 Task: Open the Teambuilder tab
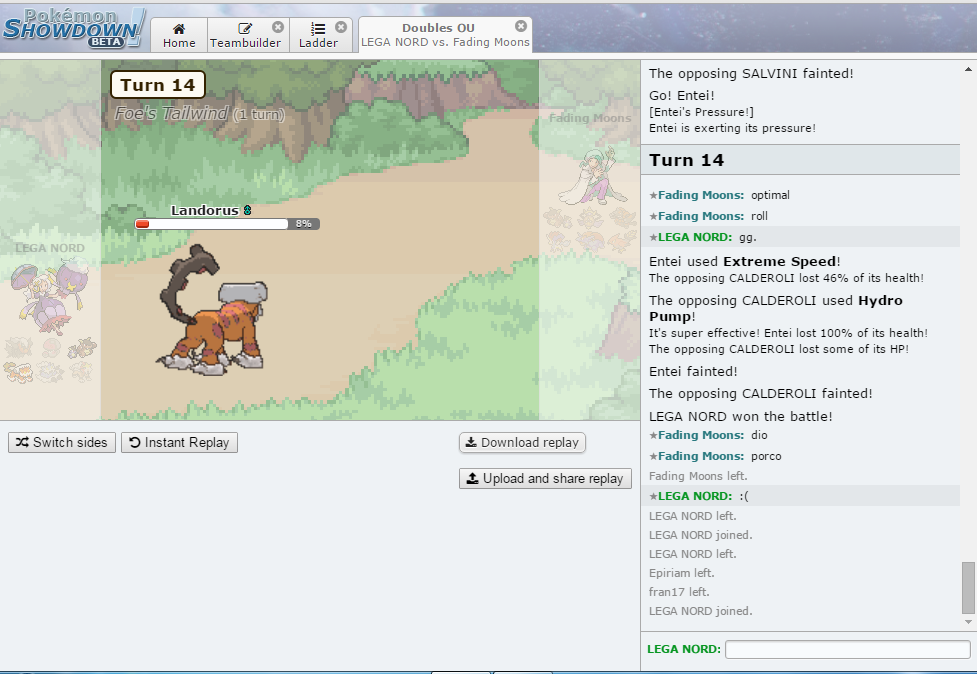(x=245, y=36)
